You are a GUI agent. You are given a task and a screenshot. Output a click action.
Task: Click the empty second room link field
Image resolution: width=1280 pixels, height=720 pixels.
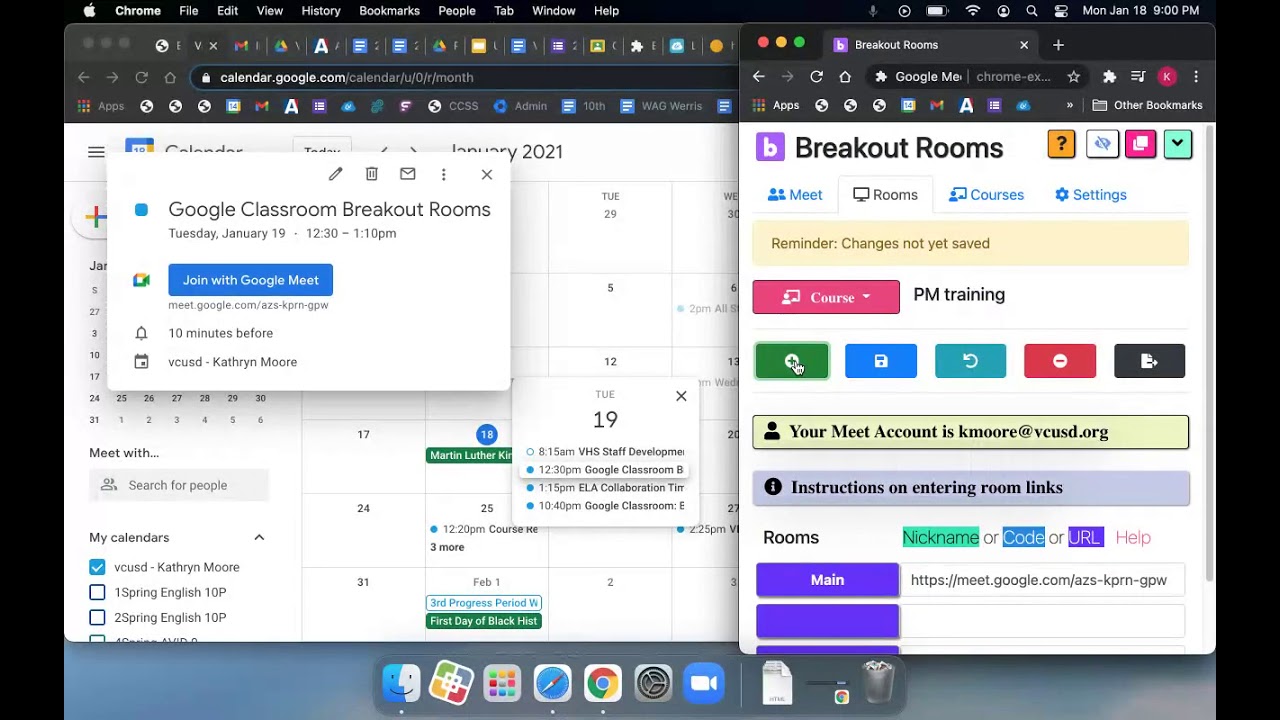click(x=1042, y=621)
